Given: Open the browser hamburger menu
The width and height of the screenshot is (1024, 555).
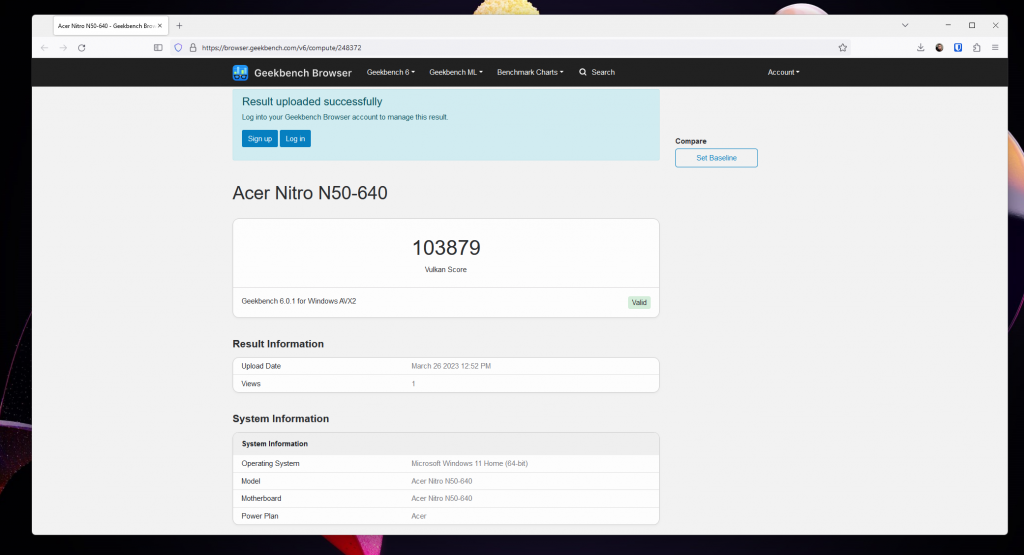Looking at the screenshot, I should click(x=995, y=48).
